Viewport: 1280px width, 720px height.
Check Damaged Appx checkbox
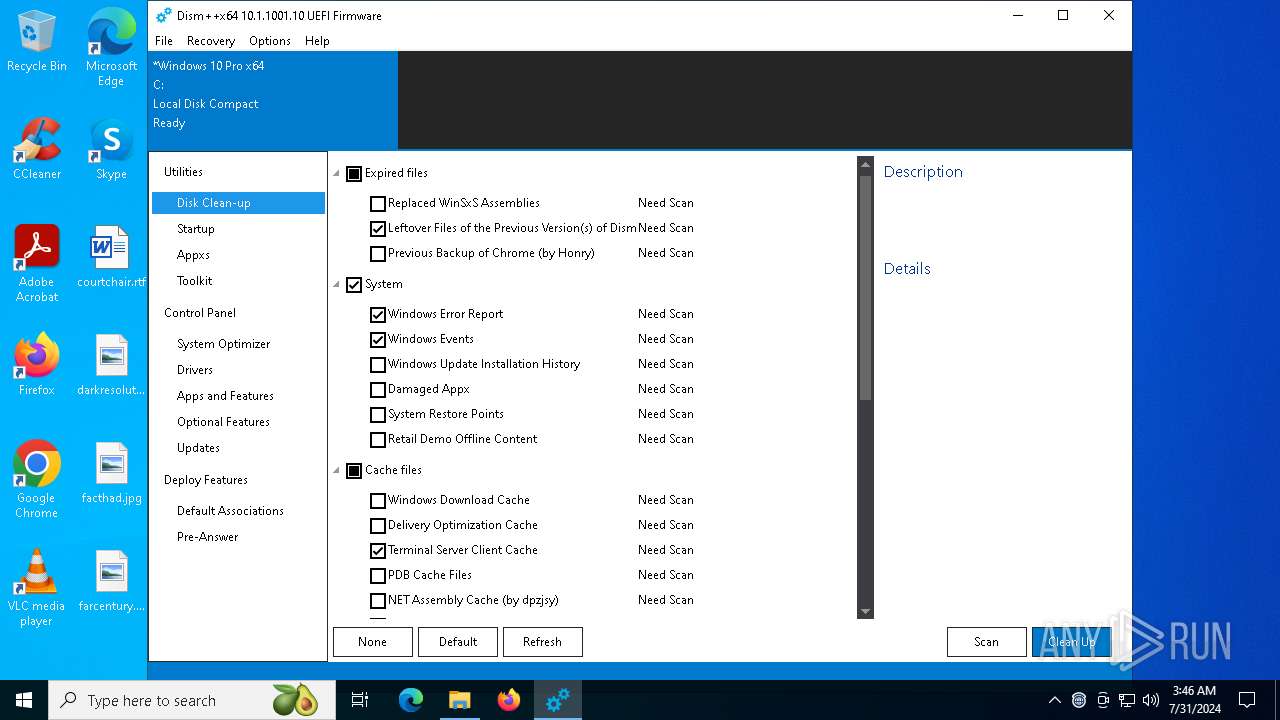point(378,390)
